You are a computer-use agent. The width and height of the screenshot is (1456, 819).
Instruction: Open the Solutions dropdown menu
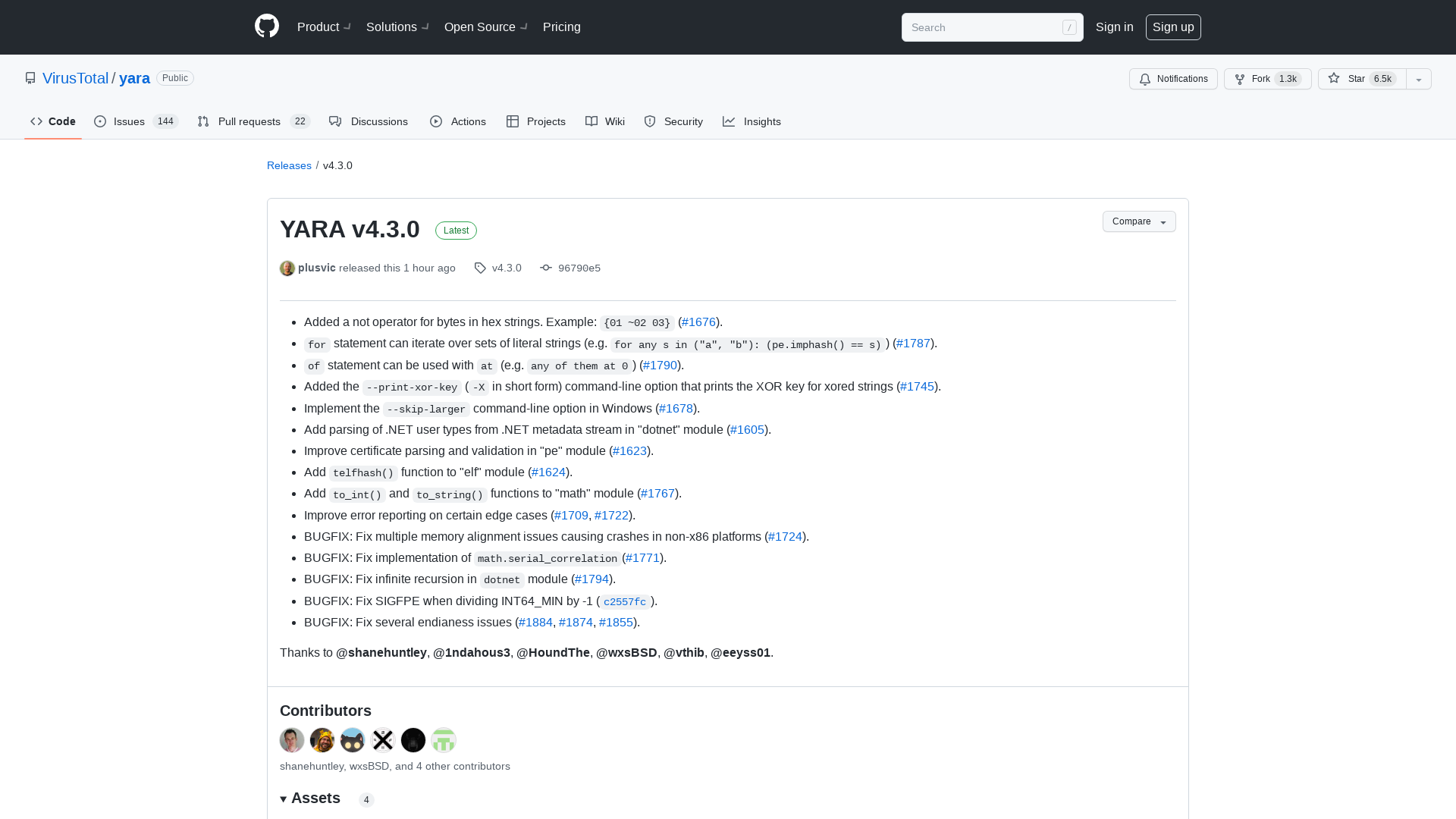click(397, 27)
